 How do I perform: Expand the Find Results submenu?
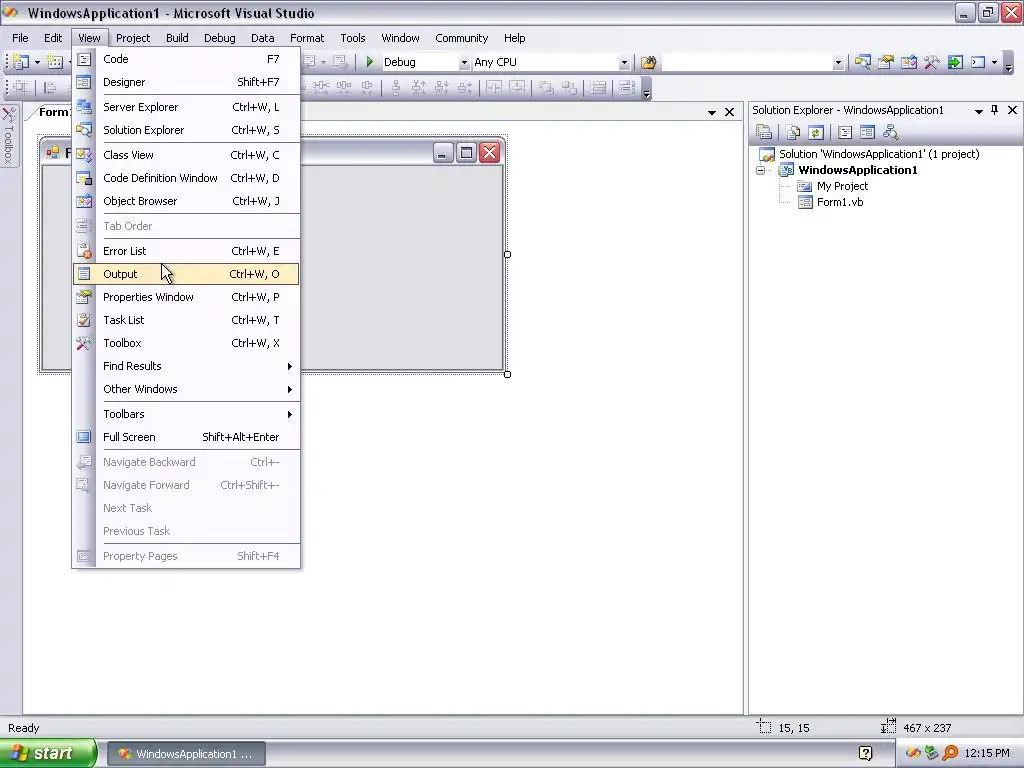pyautogui.click(x=186, y=366)
